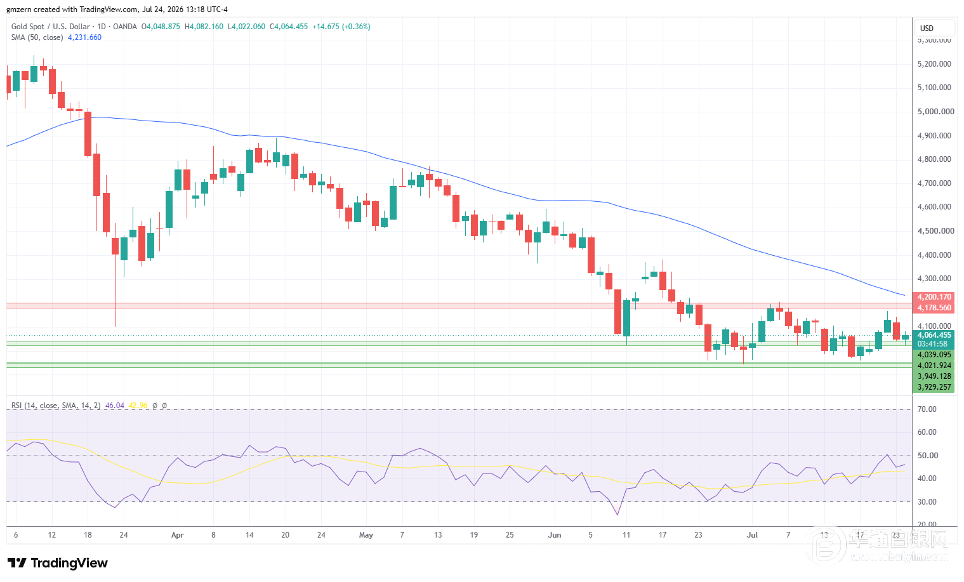The image size is (964, 582).
Task: Click the SMA value 4,231.660
Action: pos(84,37)
